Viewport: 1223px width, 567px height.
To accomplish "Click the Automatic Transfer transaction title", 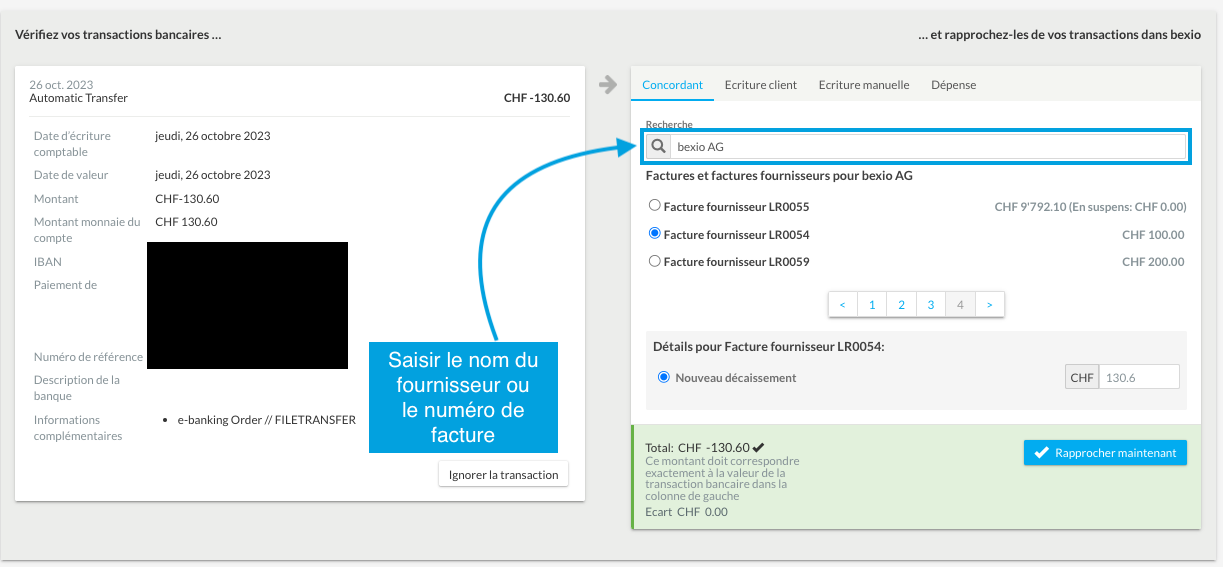I will [78, 98].
